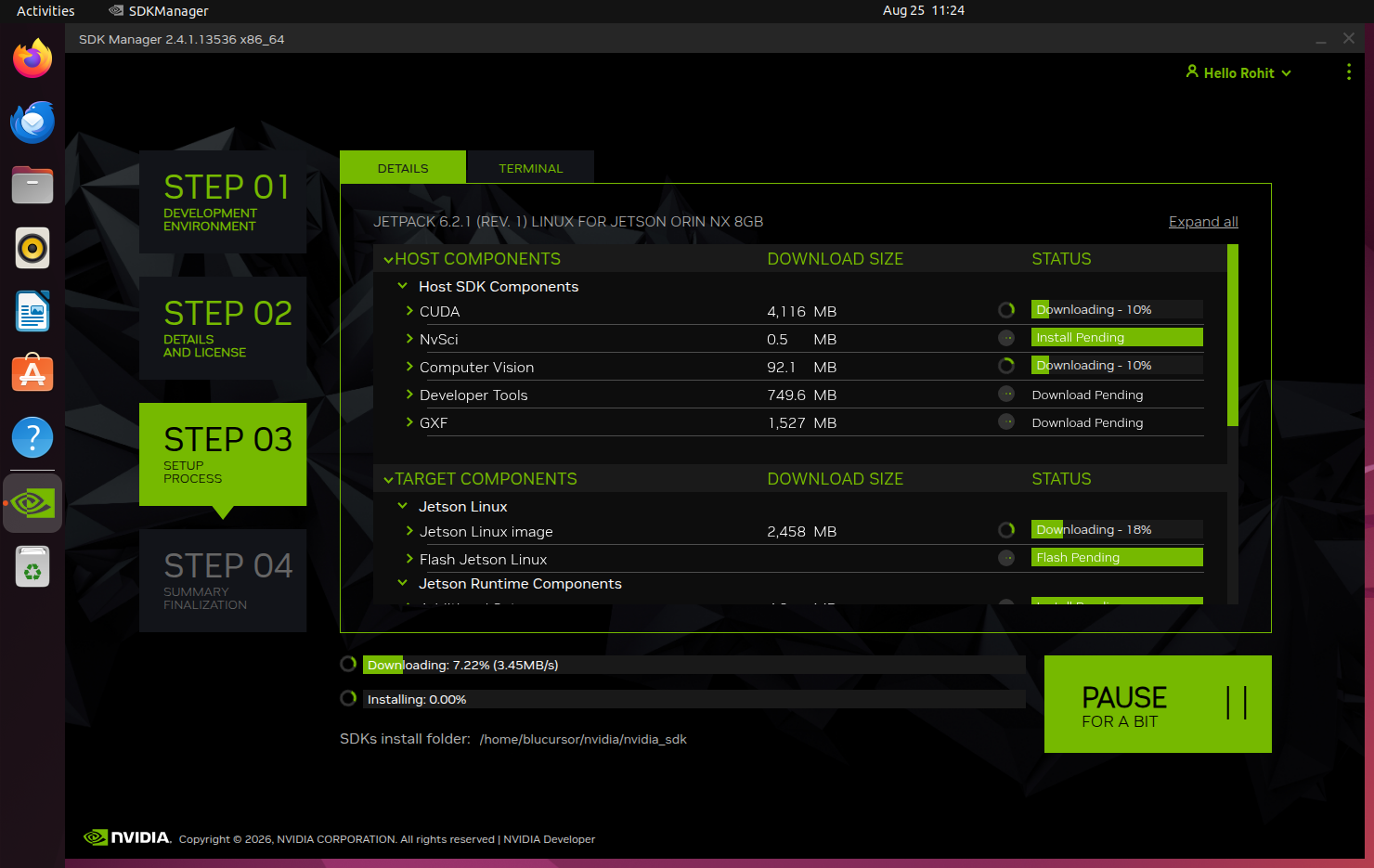Expand the CUDA row
Screen dimensions: 1374x868
coord(409,311)
